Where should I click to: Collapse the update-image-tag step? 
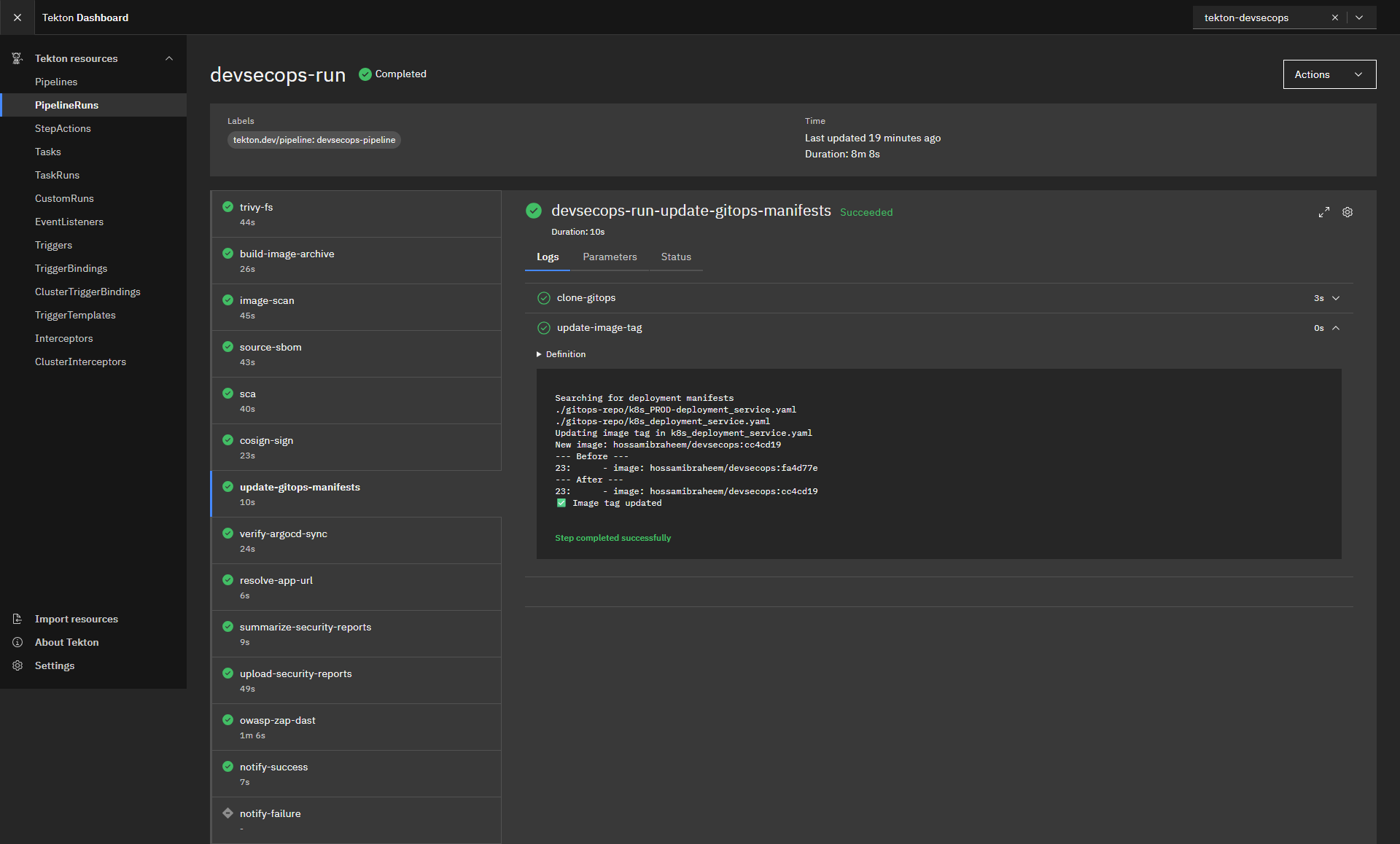[1335, 328]
